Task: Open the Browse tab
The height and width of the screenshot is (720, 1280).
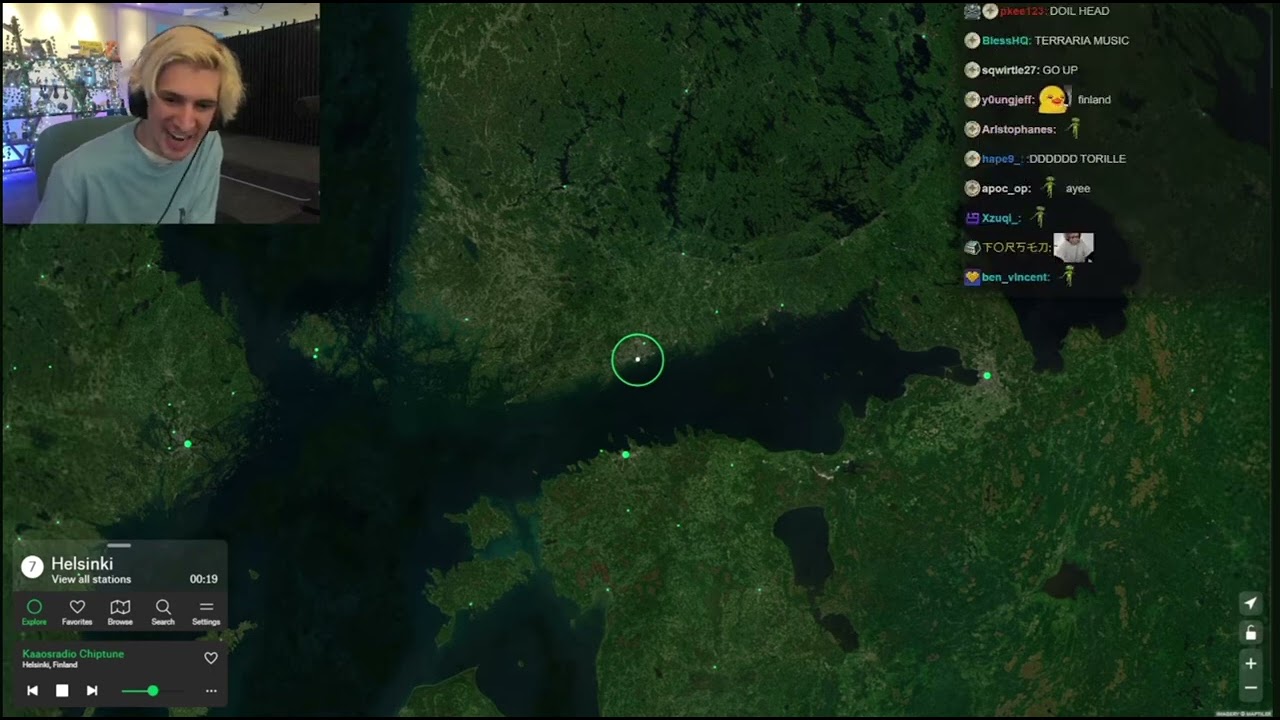Action: click(x=120, y=612)
